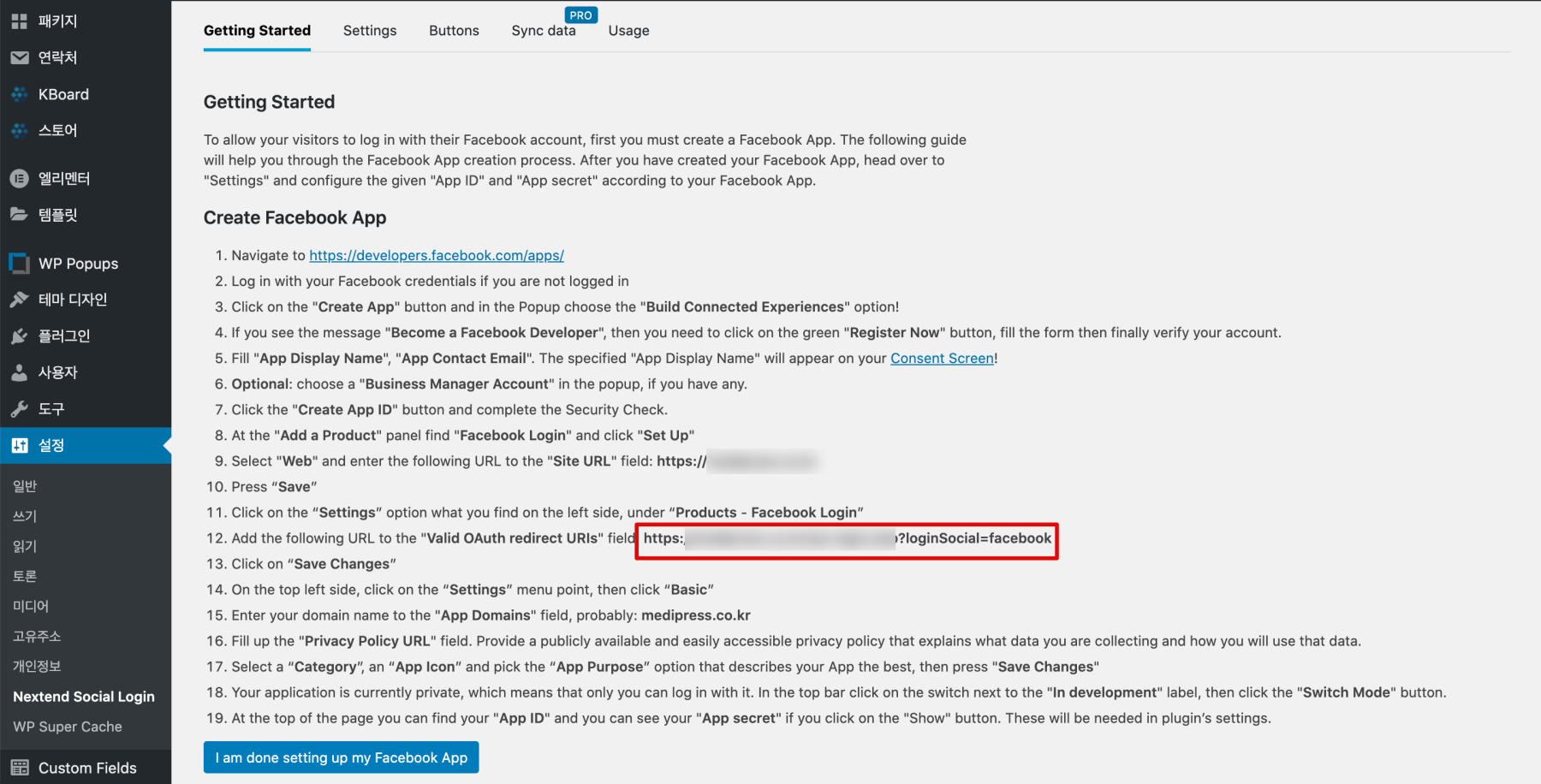1541x784 pixels.
Task: Click the 패키지 grid icon in sidebar
Action: (x=19, y=21)
